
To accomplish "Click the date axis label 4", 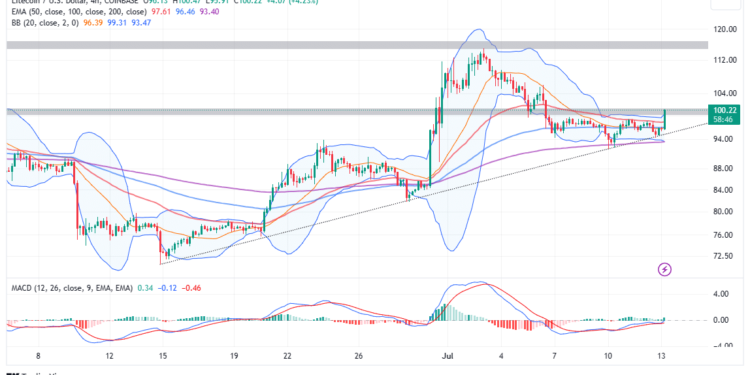I will pyautogui.click(x=501, y=355).
